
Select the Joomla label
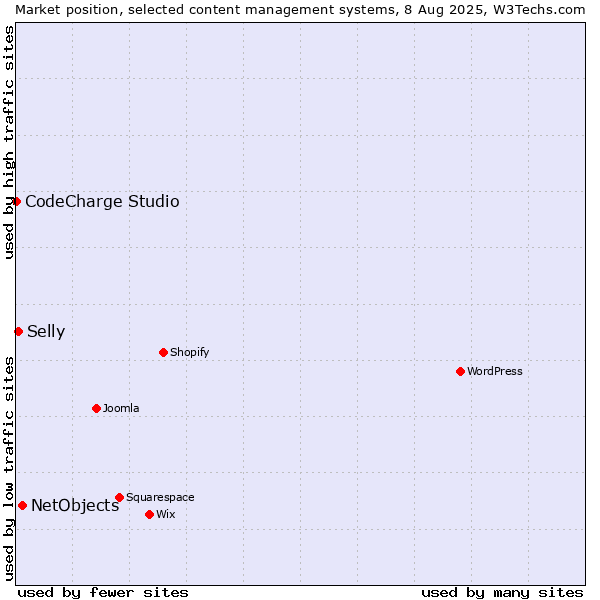pos(121,409)
